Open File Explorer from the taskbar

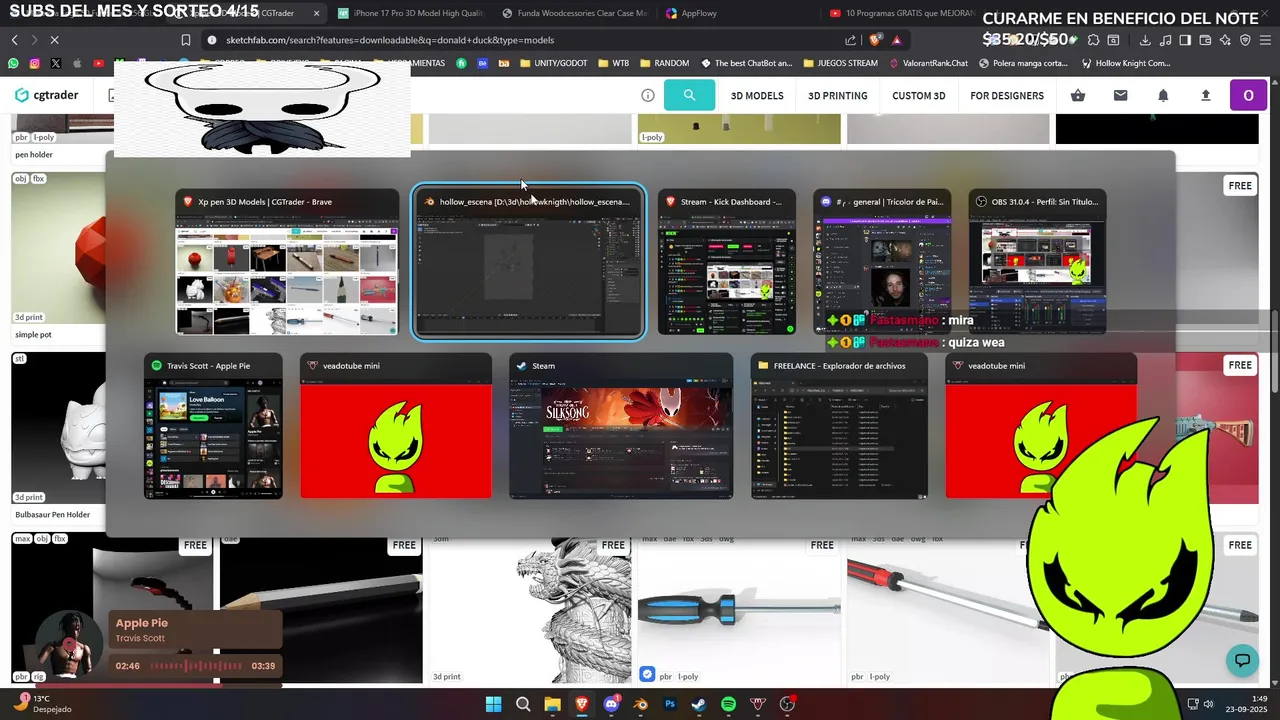pos(552,704)
